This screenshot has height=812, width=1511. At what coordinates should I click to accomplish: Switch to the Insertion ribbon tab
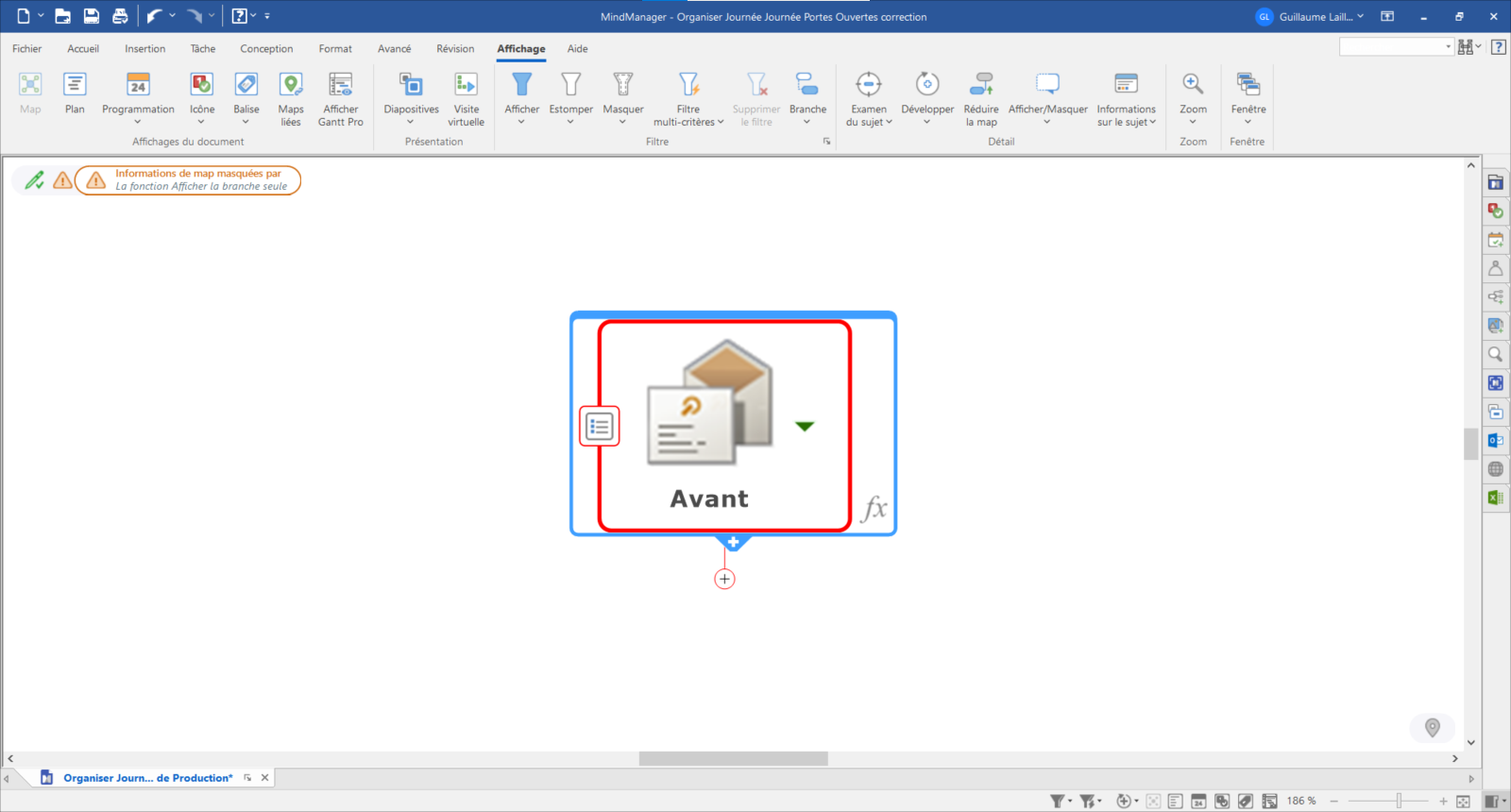tap(144, 49)
